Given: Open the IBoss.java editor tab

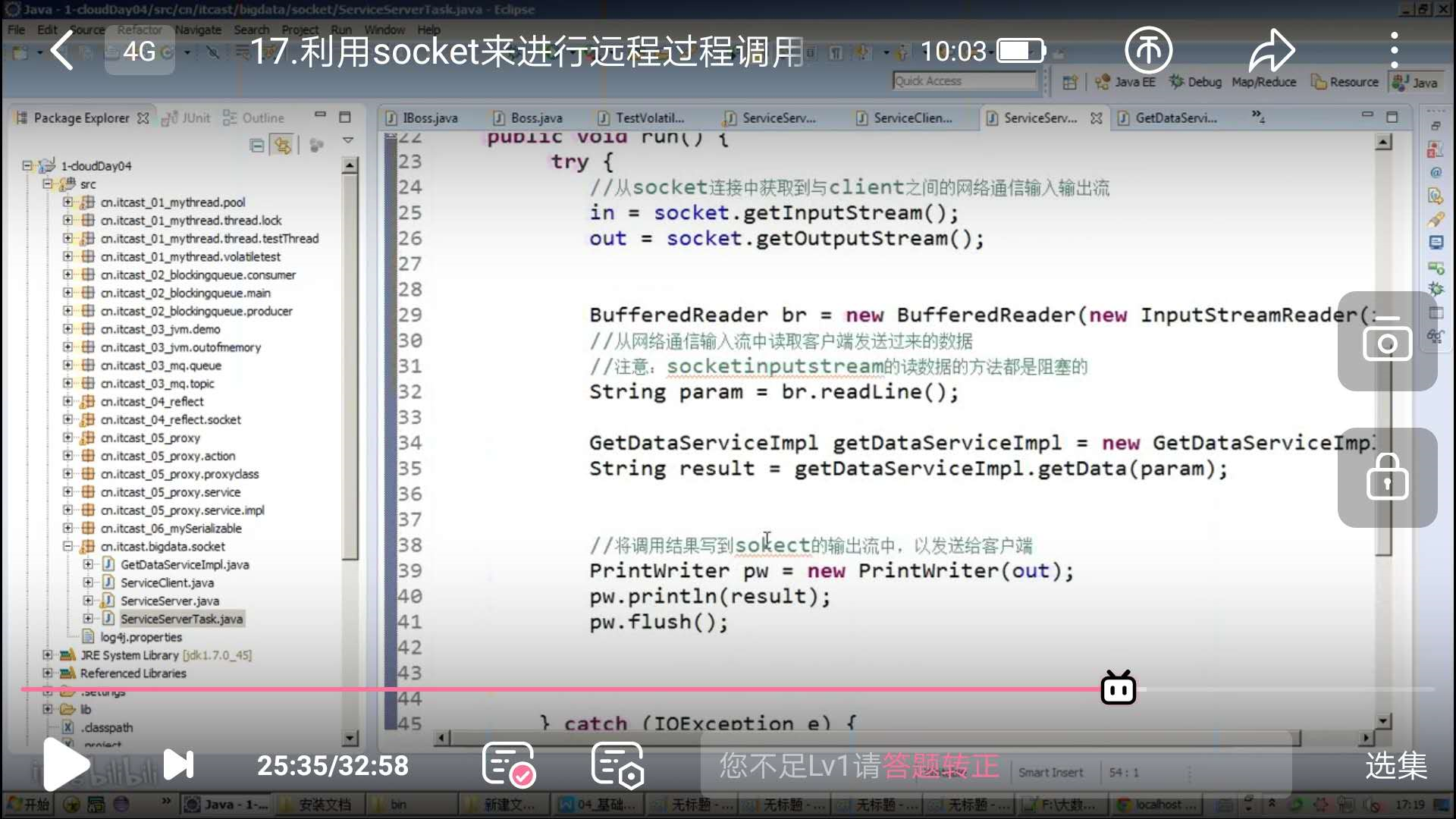Looking at the screenshot, I should point(422,118).
